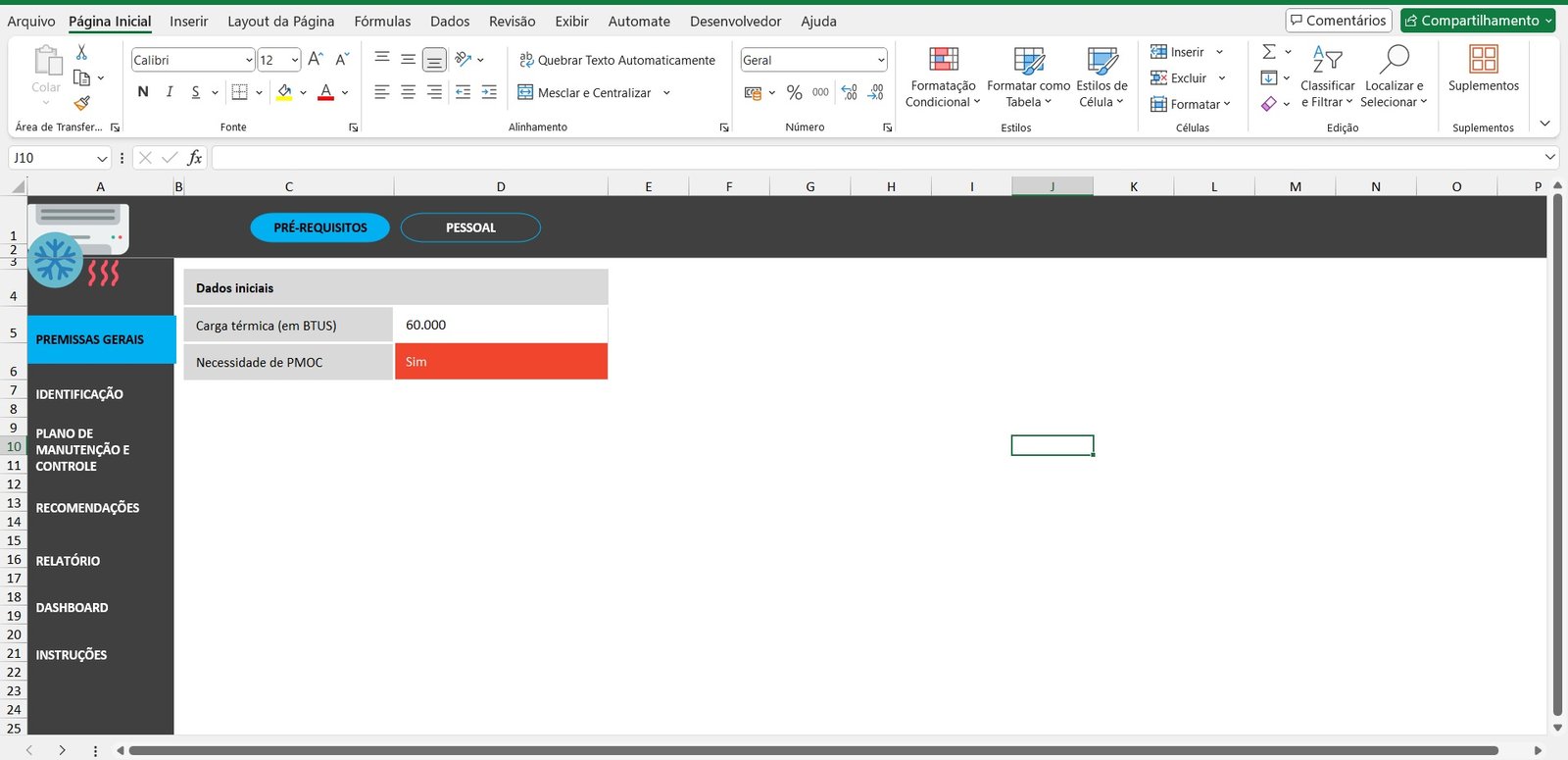Viewport: 1568px width, 760px height.
Task: Navigate to RELATÓRIO sidebar link
Action: point(68,561)
